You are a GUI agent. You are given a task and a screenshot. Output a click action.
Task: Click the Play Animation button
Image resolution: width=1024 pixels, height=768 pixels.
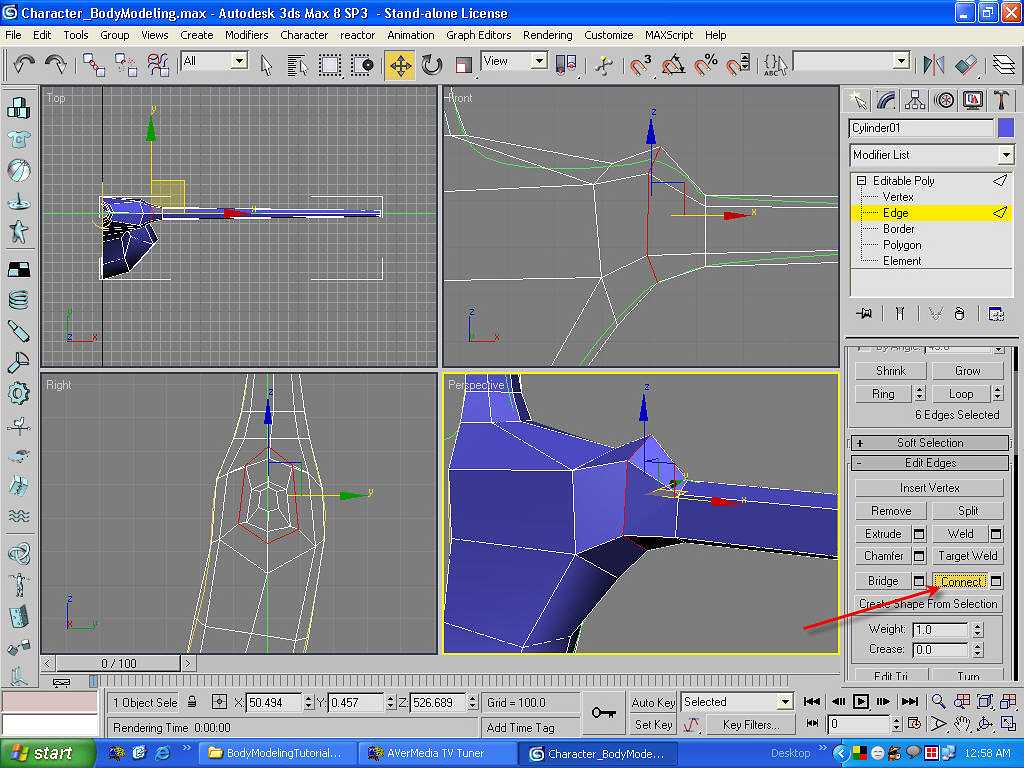tap(861, 701)
